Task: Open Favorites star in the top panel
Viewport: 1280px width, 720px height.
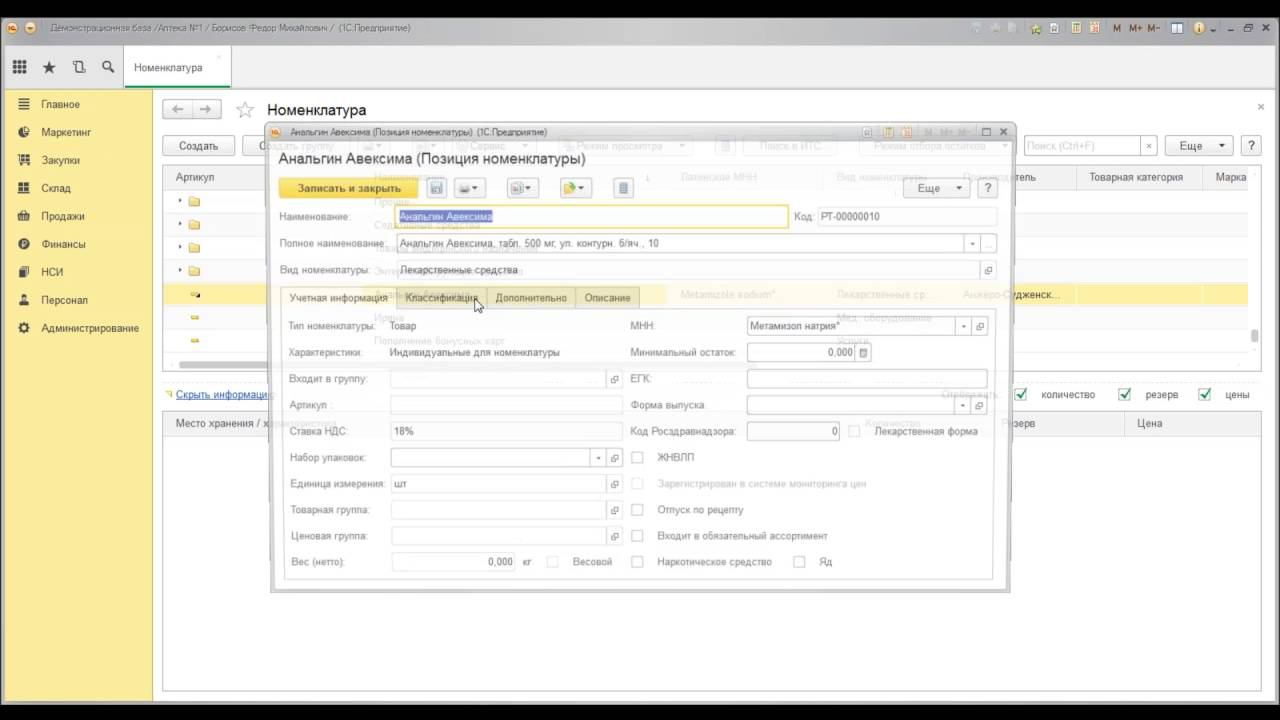Action: pos(49,67)
